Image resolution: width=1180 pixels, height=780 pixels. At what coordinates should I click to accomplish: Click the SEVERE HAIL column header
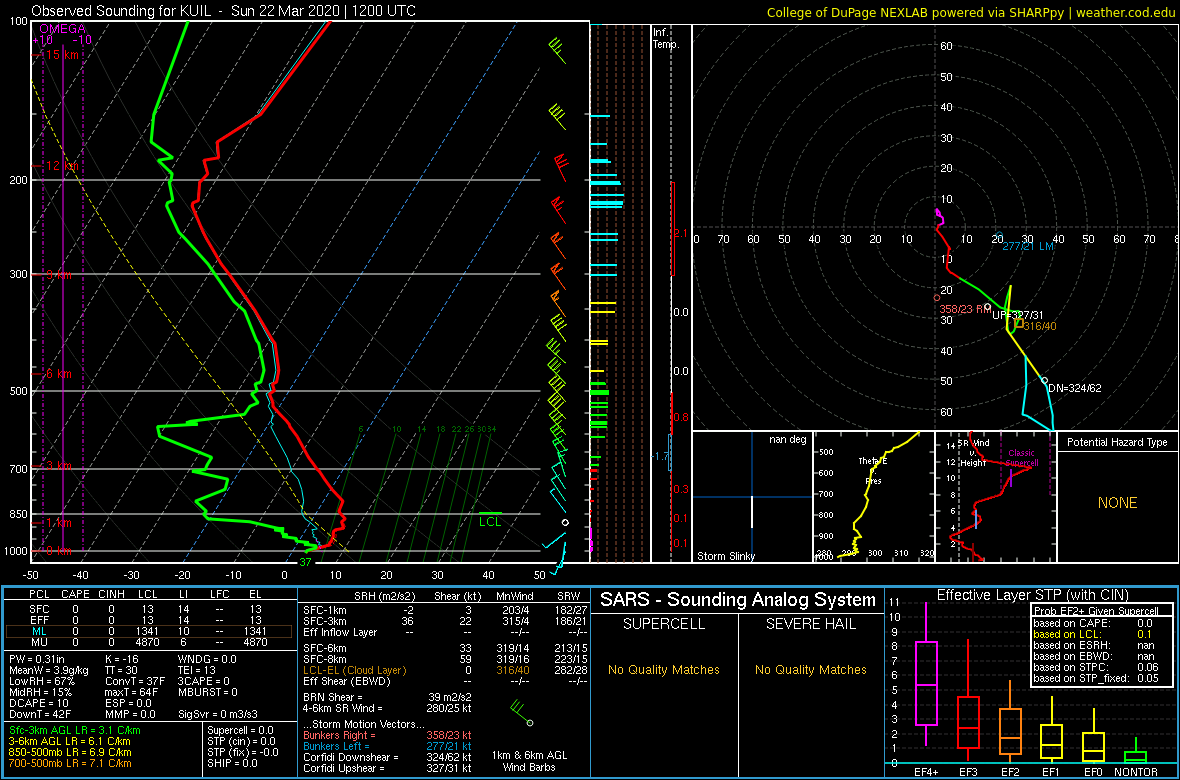coord(810,624)
